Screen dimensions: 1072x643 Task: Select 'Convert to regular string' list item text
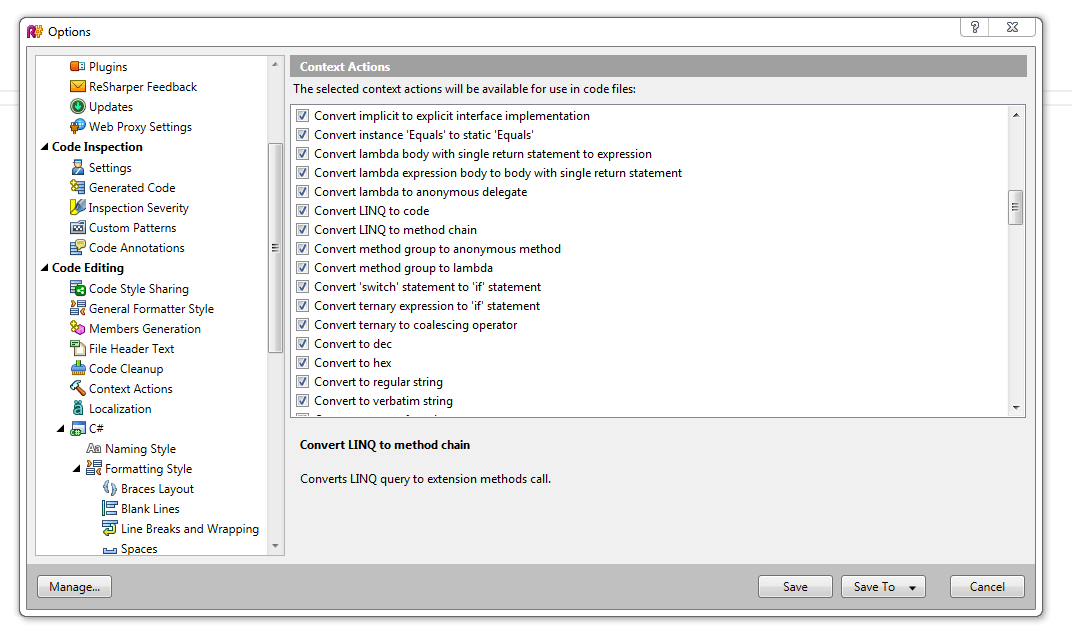378,382
